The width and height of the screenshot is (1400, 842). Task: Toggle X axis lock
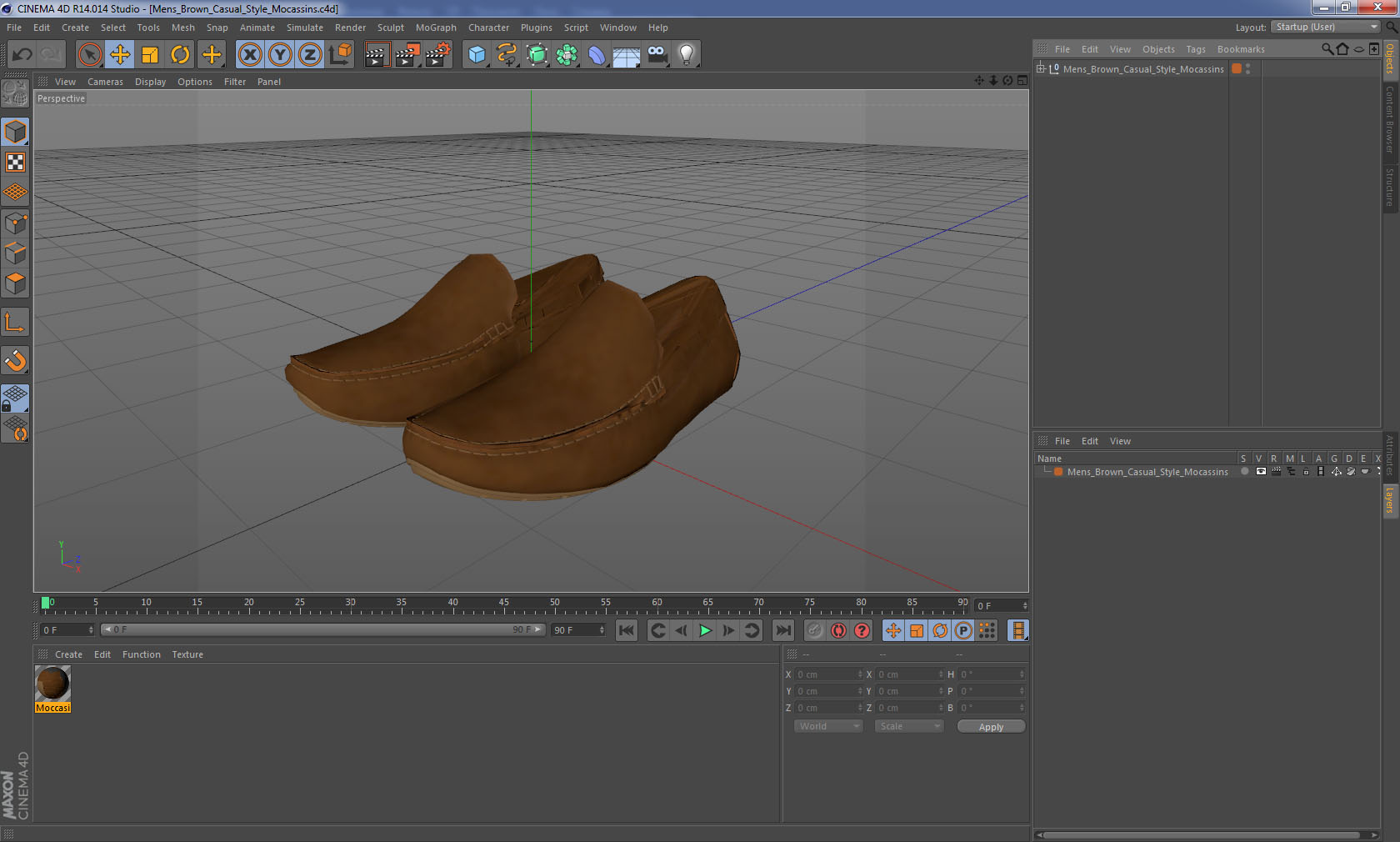249,55
